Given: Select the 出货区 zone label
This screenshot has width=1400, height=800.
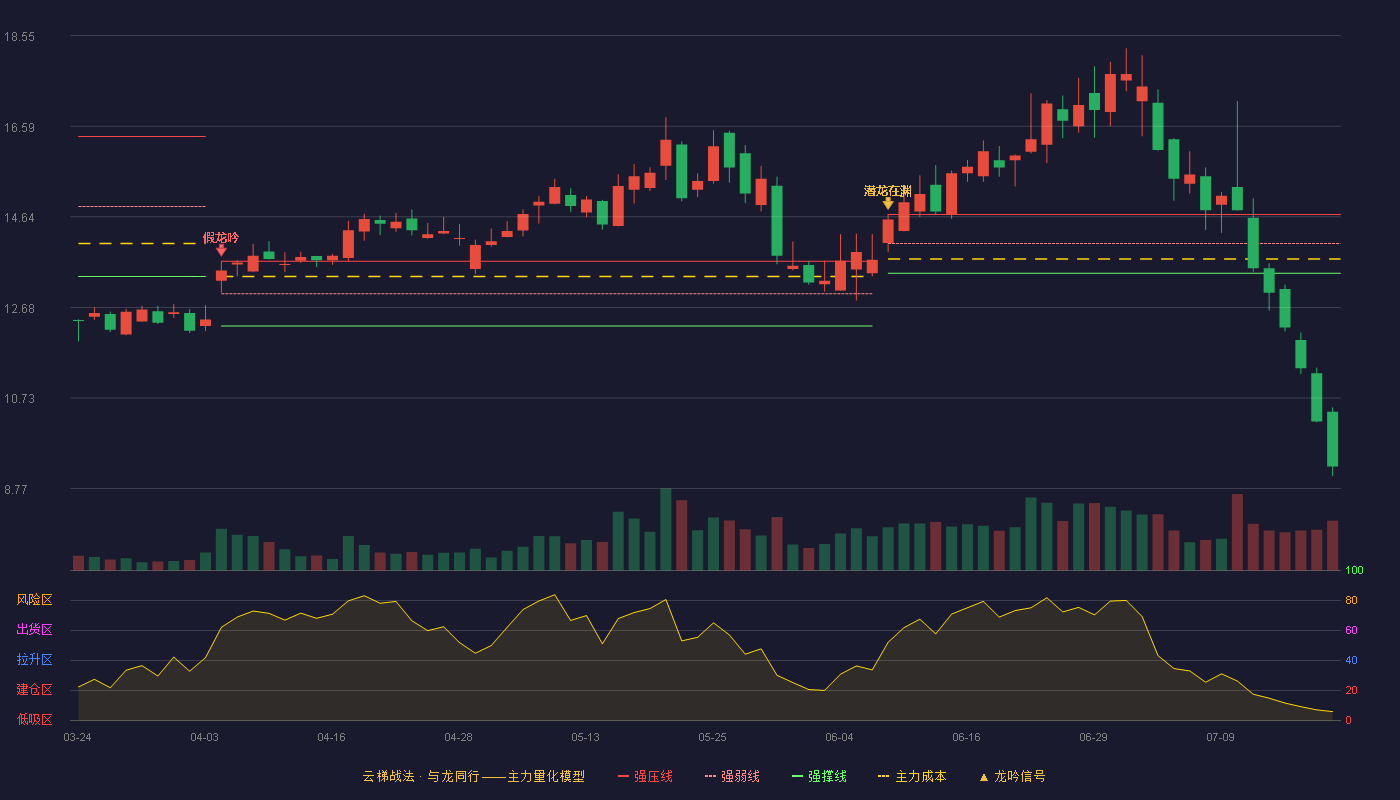Looking at the screenshot, I should point(34,630).
